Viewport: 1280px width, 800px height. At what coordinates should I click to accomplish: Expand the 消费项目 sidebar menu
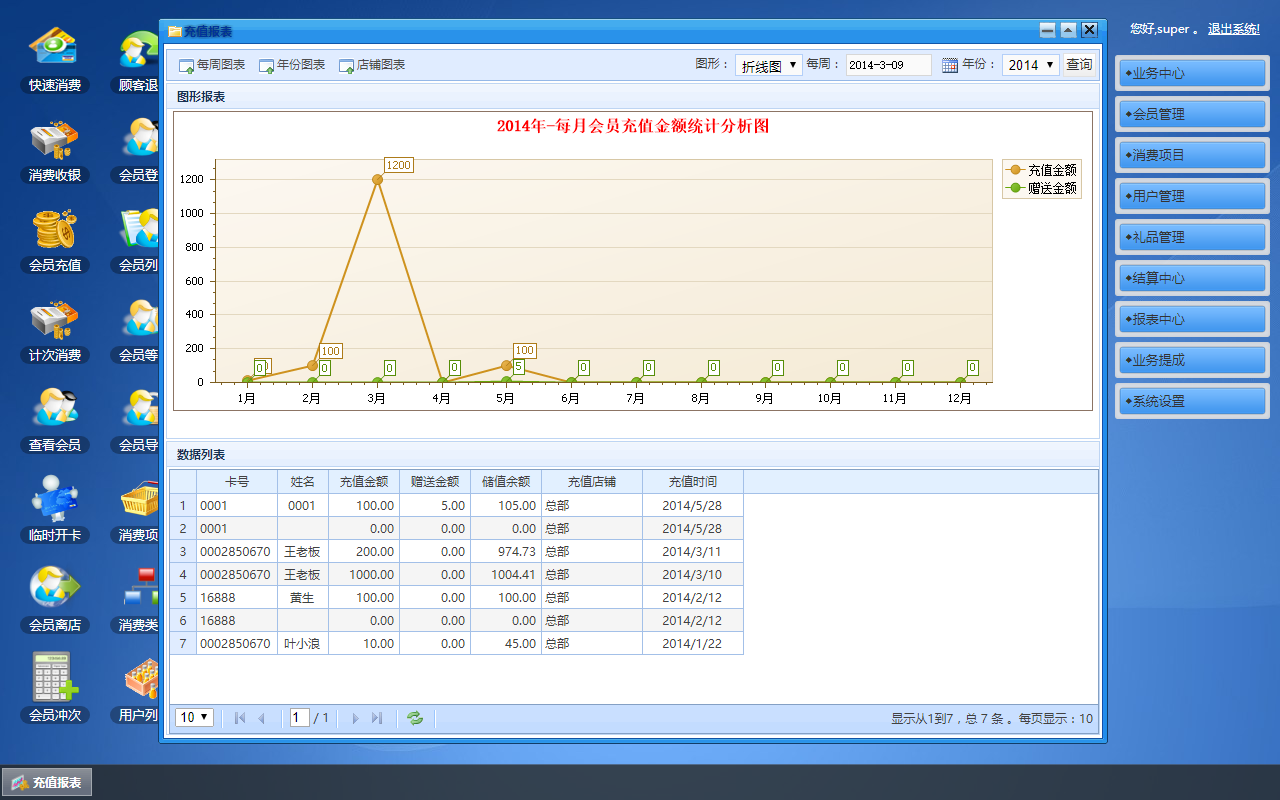pyautogui.click(x=1192, y=155)
